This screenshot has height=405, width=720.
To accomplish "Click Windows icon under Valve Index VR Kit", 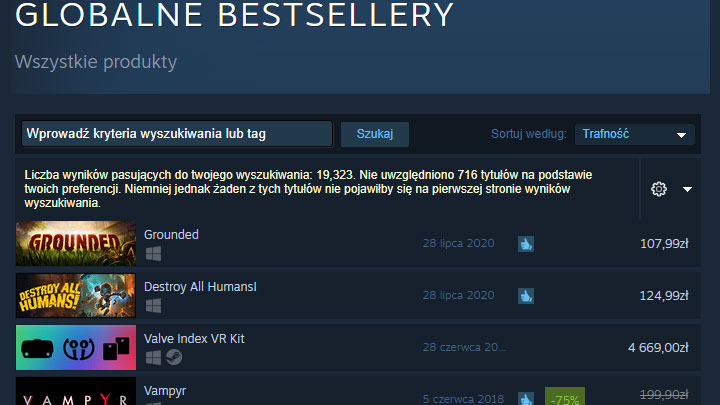I will tap(153, 358).
